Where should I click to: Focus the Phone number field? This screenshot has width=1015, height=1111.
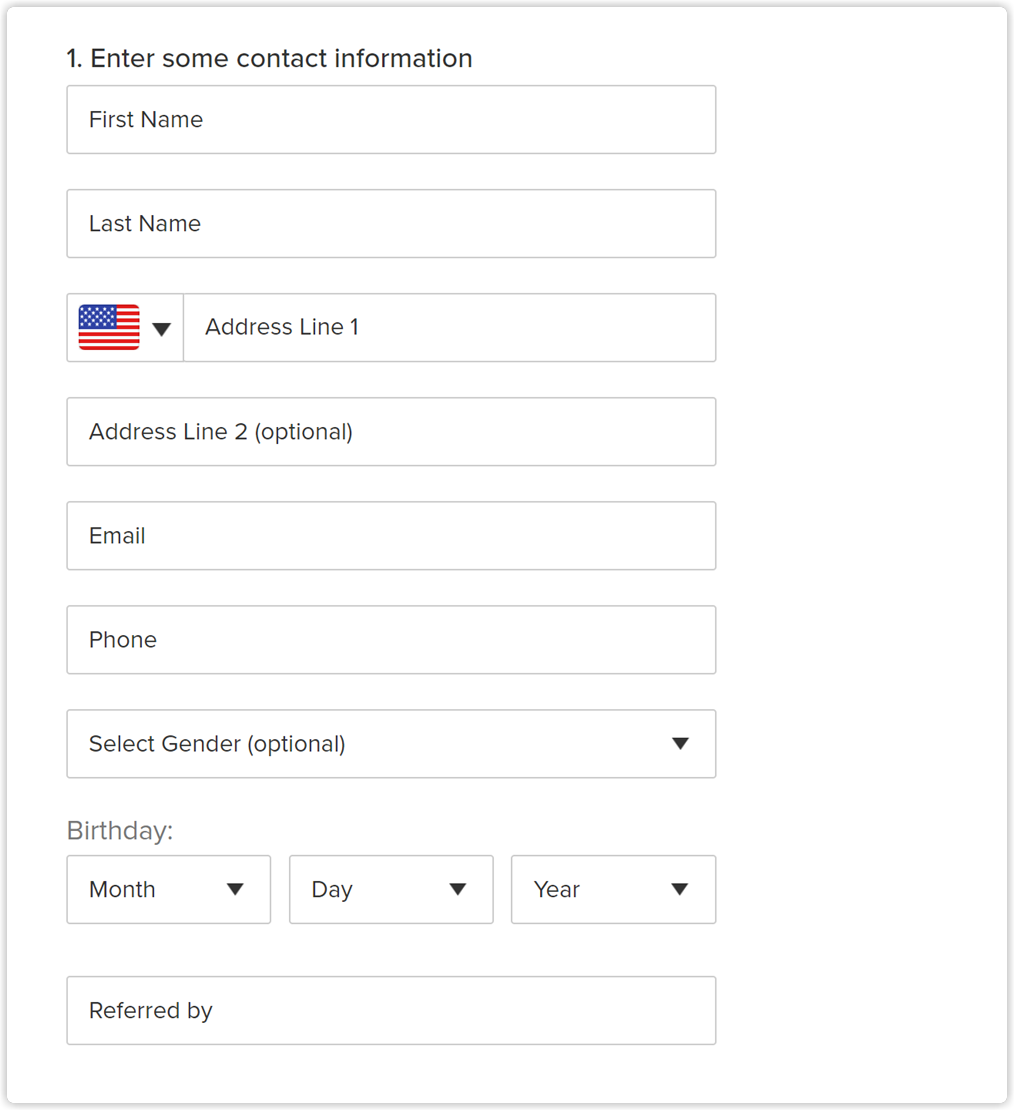391,640
